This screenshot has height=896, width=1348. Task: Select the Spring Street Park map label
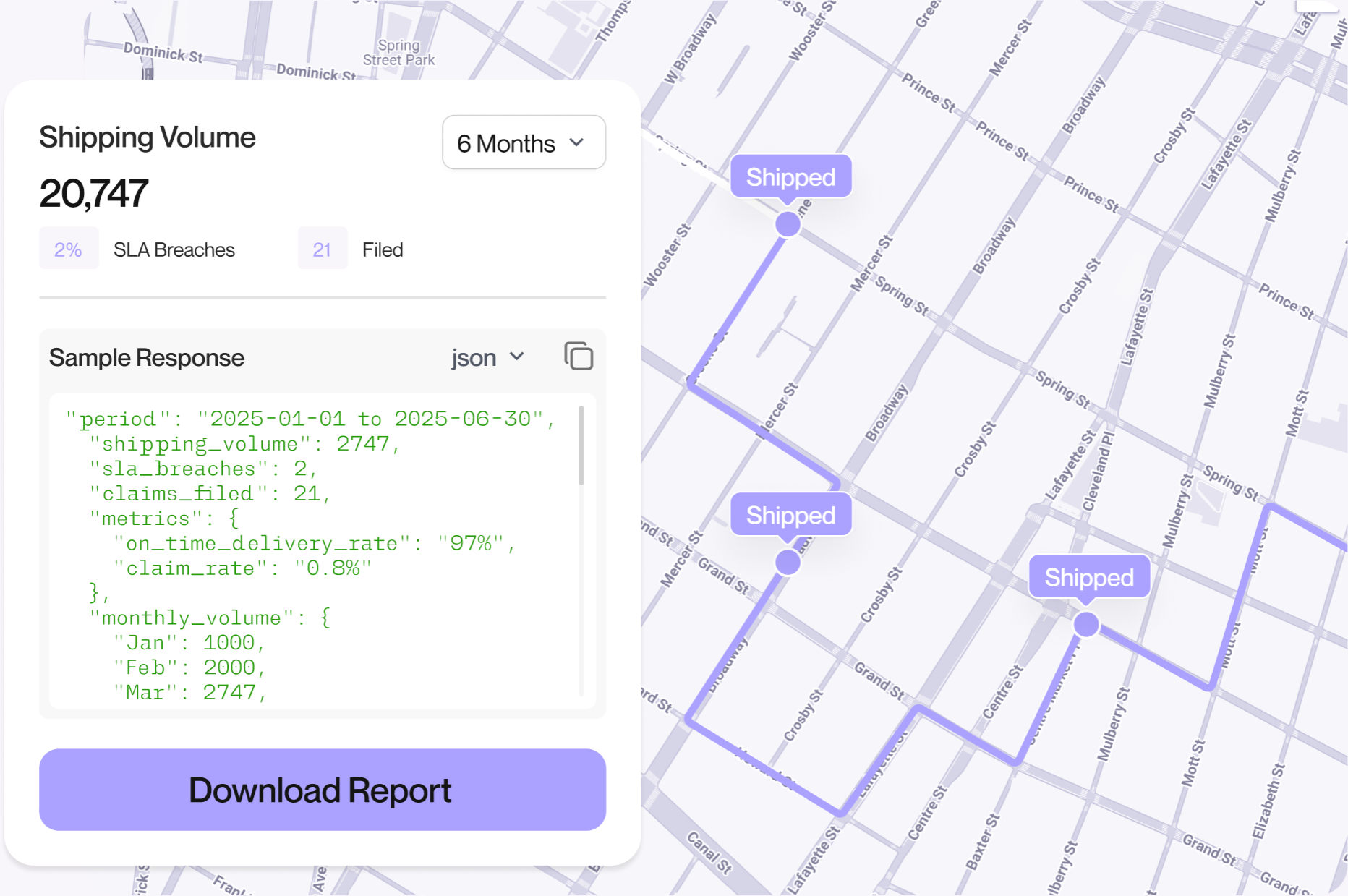point(398,53)
